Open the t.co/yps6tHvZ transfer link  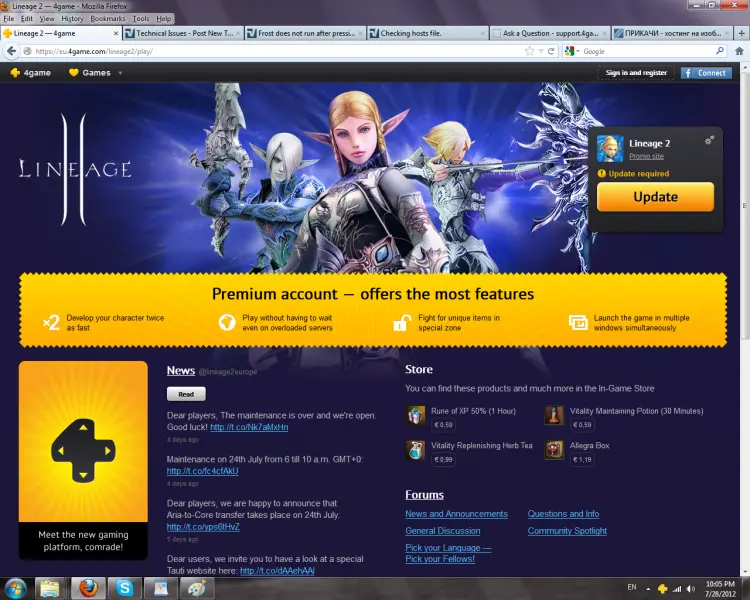coord(203,527)
